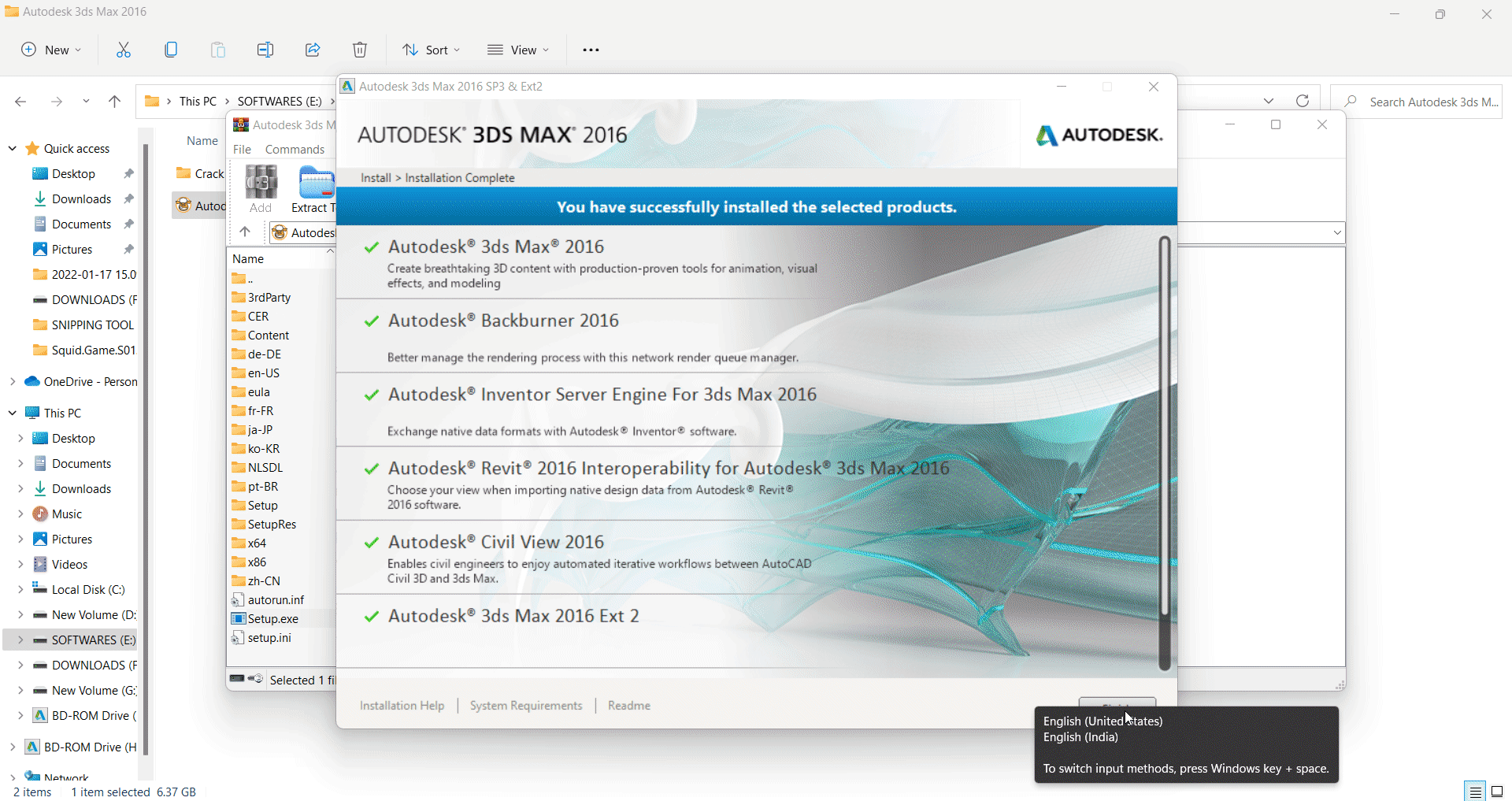Open the See more ellipsis menu

591,50
